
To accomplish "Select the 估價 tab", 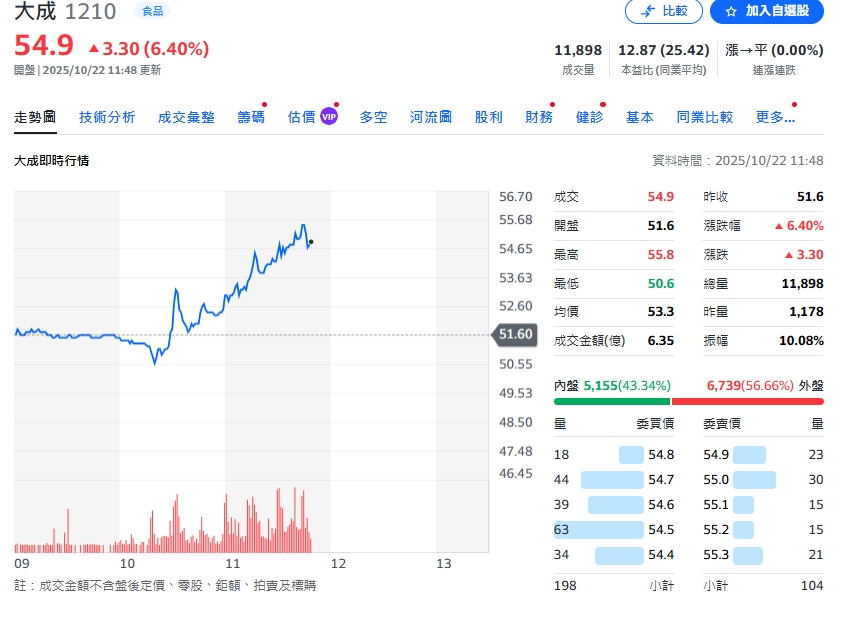I will click(301, 117).
